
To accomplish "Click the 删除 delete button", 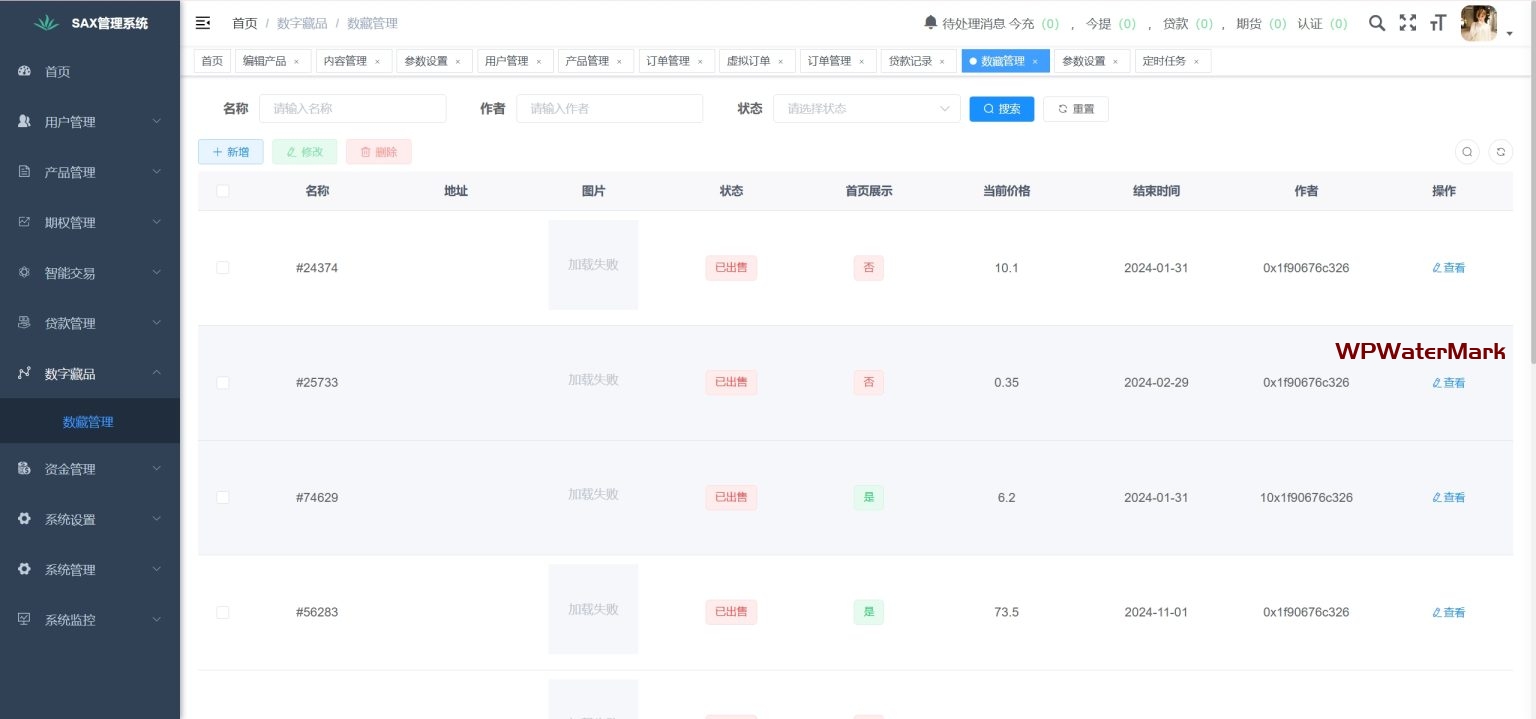I will point(379,152).
